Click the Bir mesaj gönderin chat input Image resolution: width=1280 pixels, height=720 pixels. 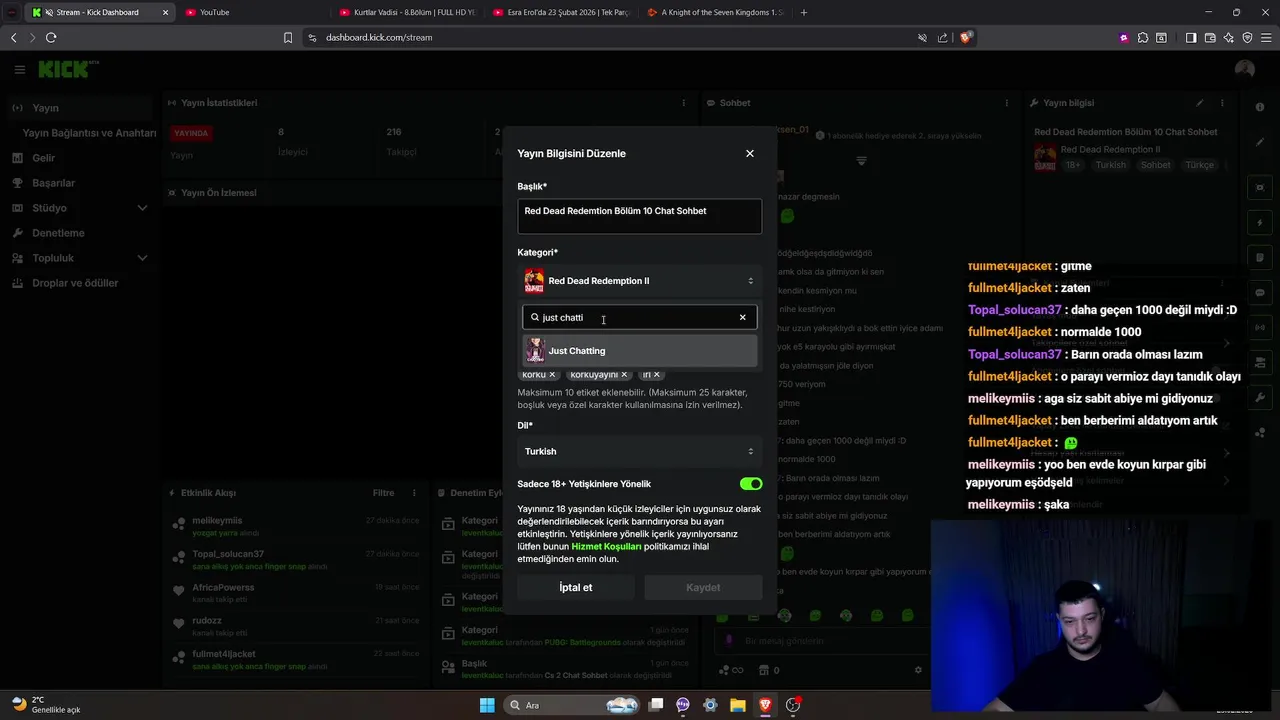820,641
